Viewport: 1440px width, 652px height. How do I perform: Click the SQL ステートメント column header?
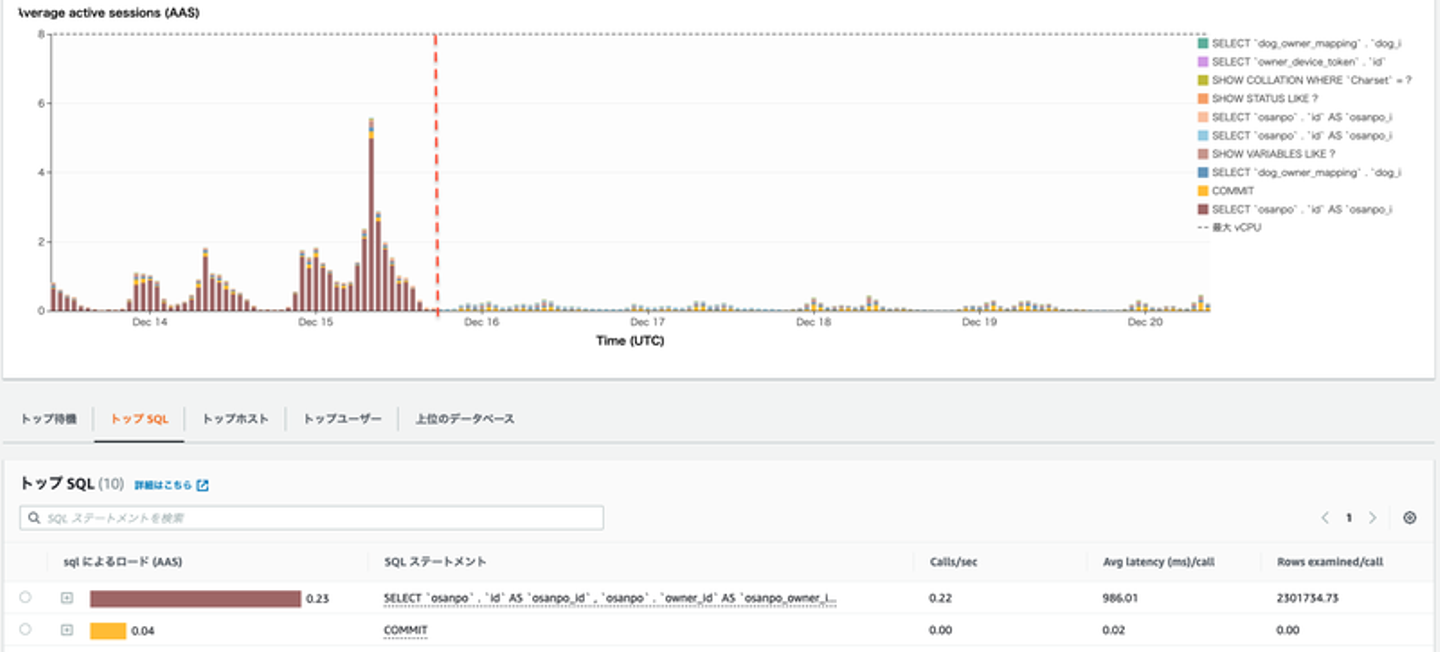(x=435, y=562)
